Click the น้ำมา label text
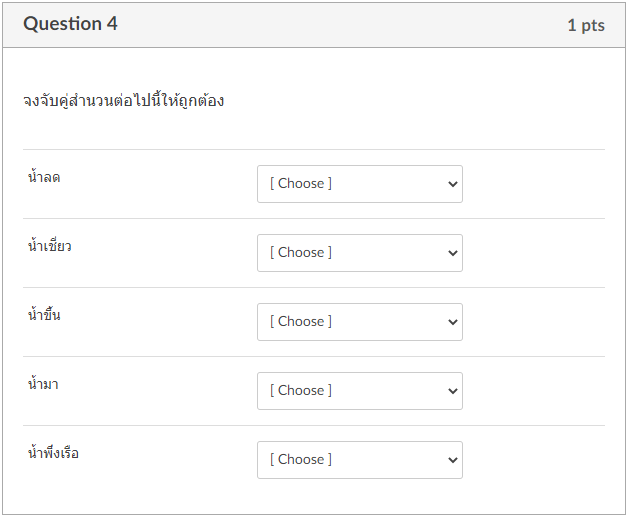Viewport: 629px width, 517px height. point(43,384)
